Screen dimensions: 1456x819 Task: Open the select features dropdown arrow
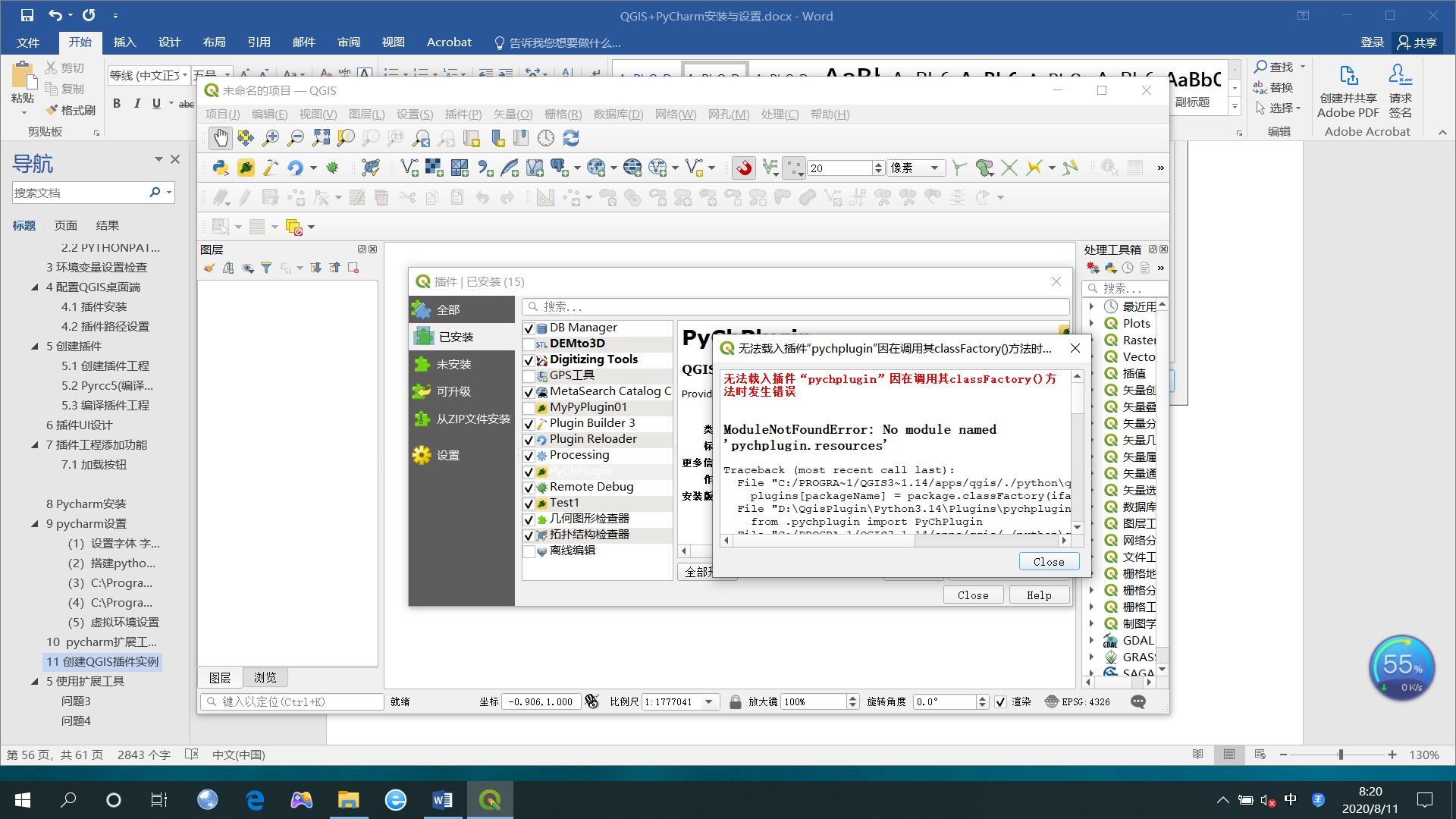coord(238,227)
